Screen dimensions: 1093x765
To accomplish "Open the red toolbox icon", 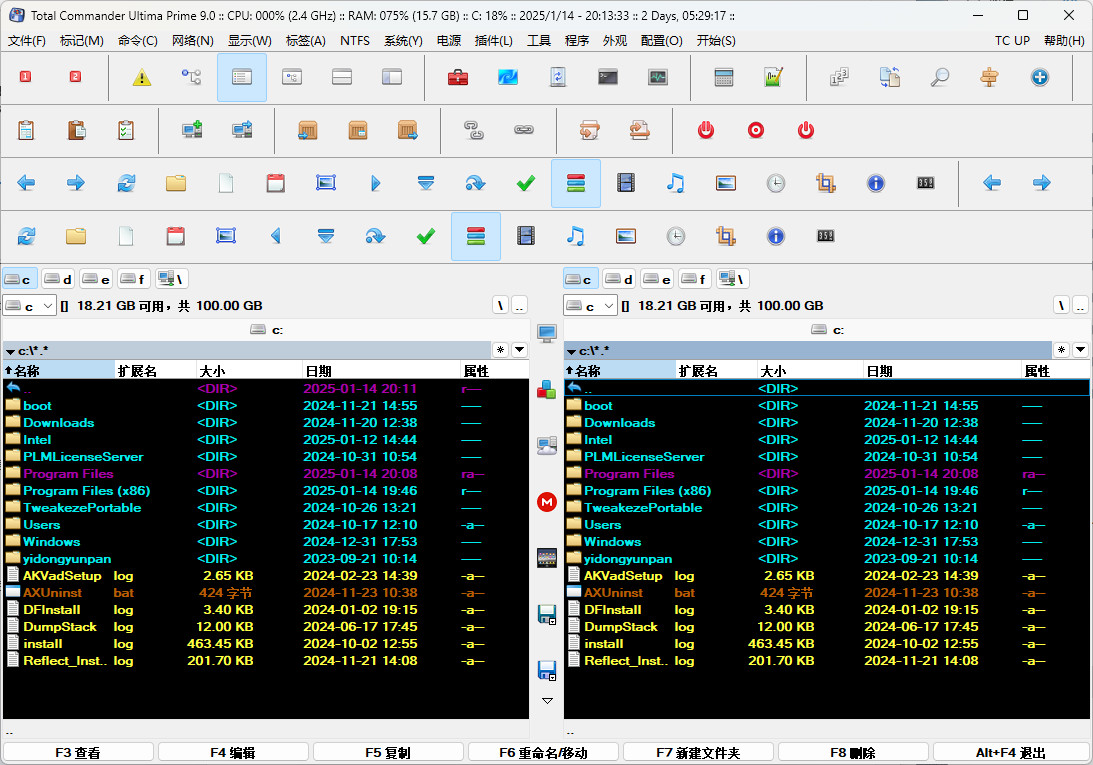I will coord(457,77).
